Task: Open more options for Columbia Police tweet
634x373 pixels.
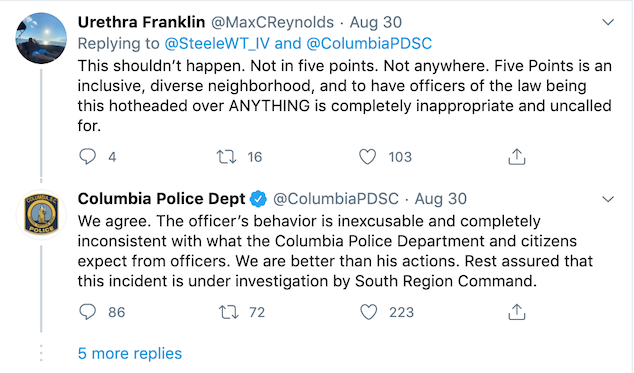Action: [608, 199]
